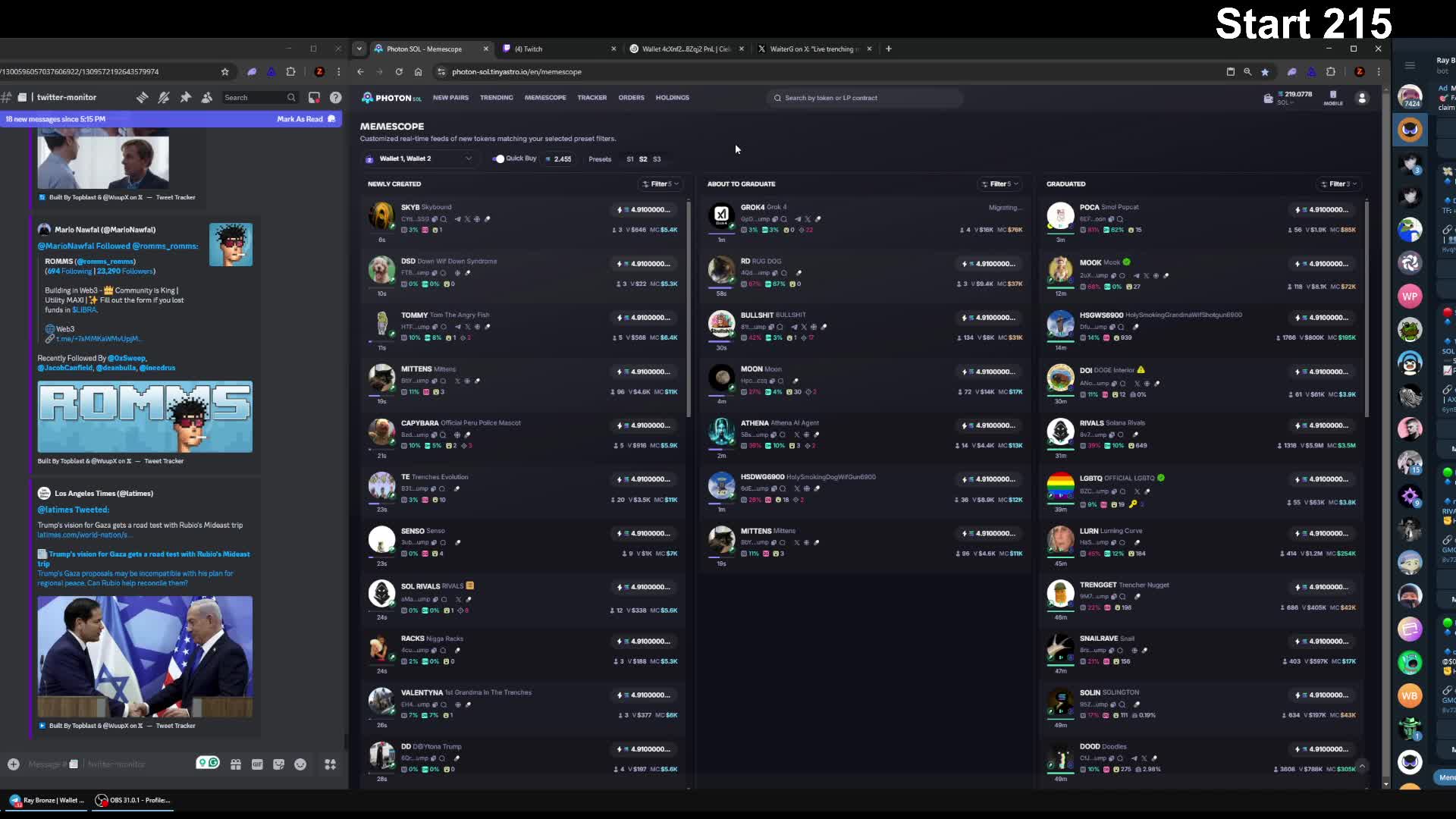Open new browser tab plus button
This screenshot has height=819, width=1456.
[x=889, y=49]
